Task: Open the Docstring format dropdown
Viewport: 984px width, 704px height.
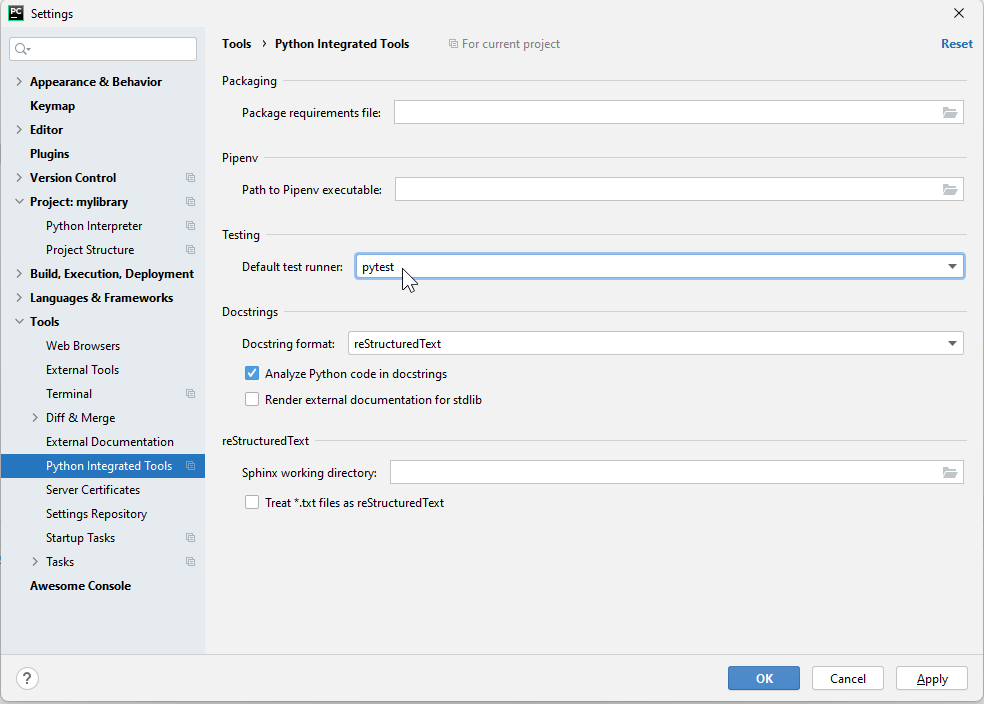Action: point(951,344)
